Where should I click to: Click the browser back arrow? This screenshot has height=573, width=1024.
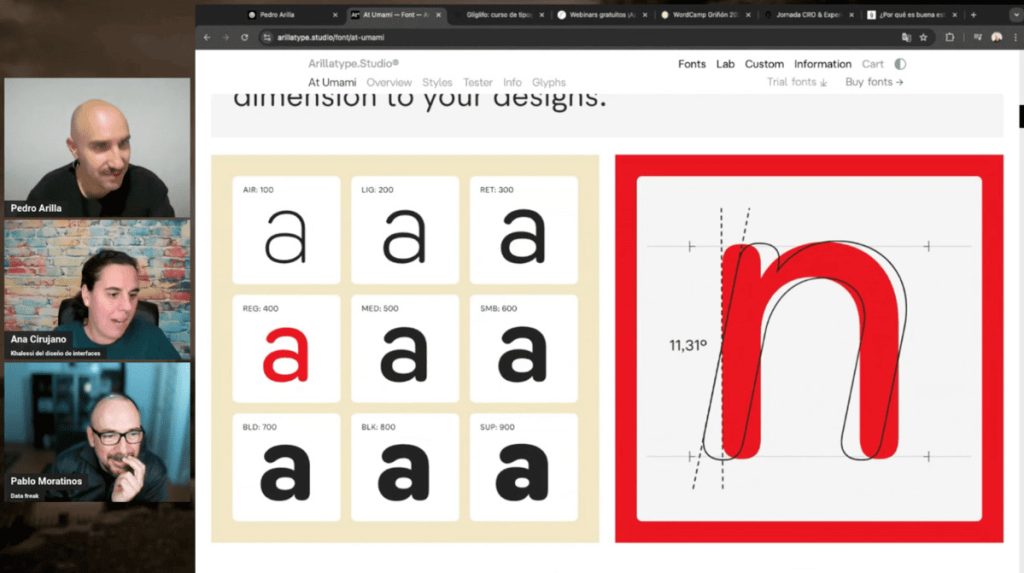tap(207, 37)
